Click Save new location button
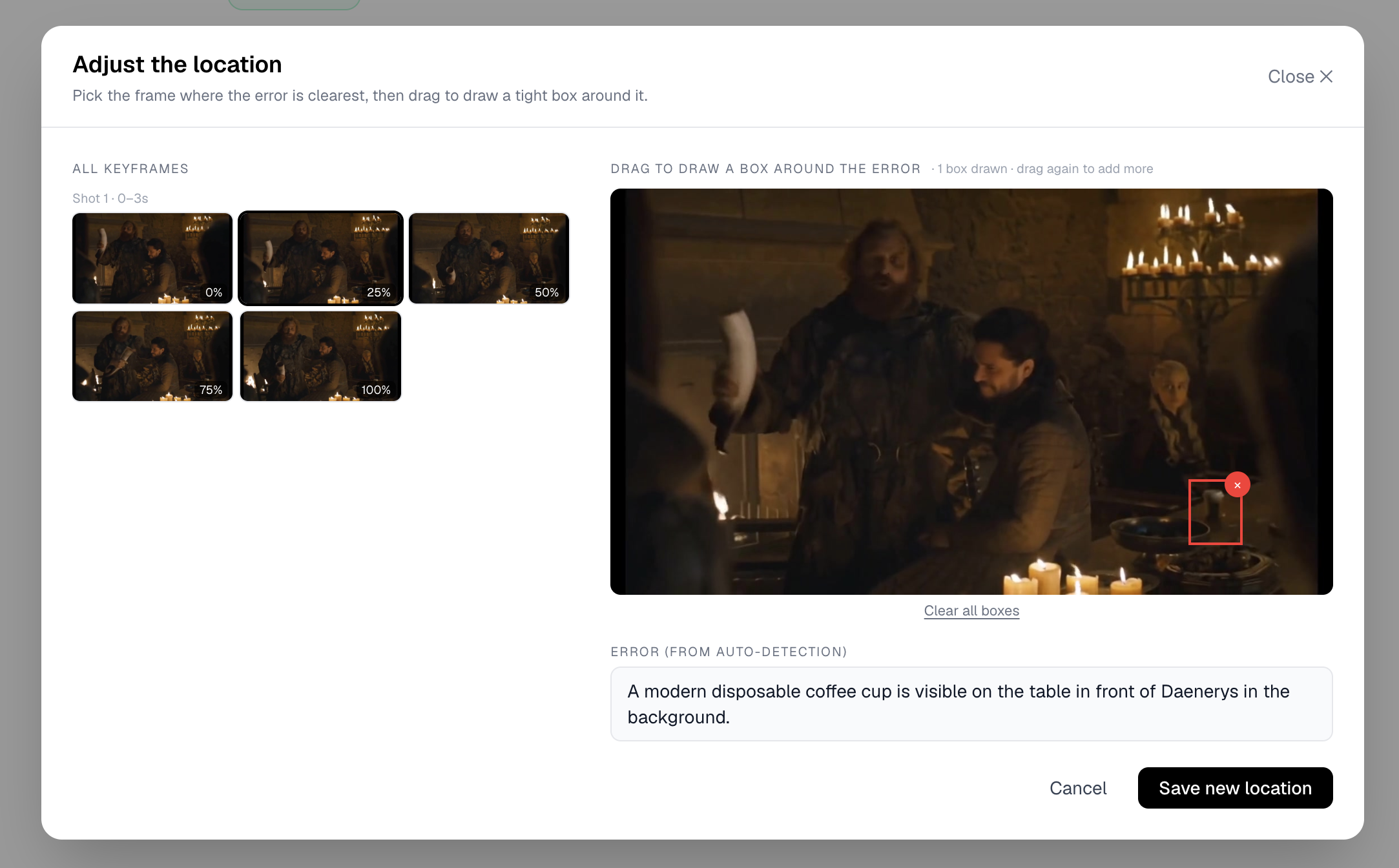 pyautogui.click(x=1235, y=788)
